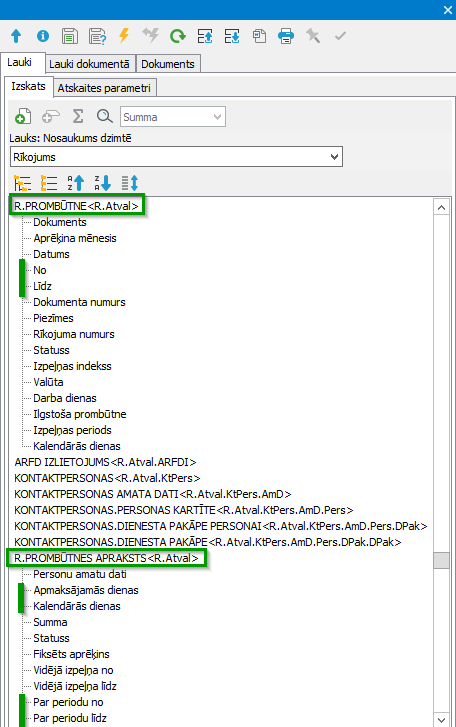Viewport: 456px width, 727px height.
Task: Sort descending with Z-A arrow icon
Action: [x=103, y=183]
